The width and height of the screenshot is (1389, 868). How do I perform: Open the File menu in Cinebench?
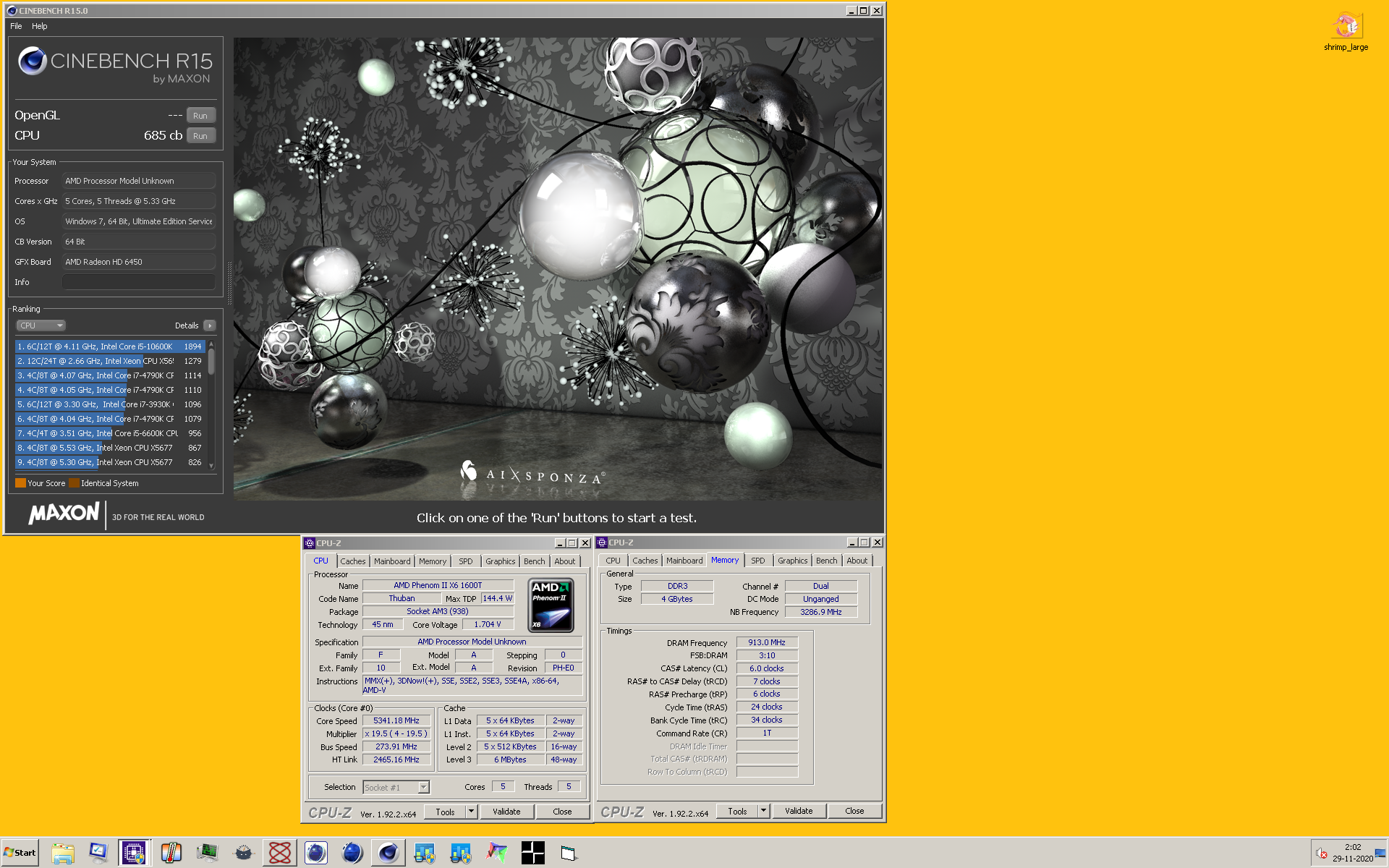pyautogui.click(x=16, y=26)
